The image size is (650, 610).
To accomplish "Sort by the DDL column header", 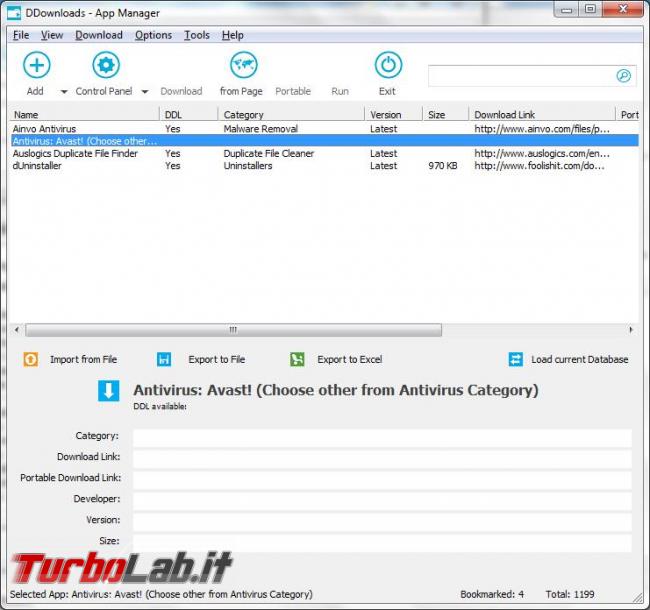I will tap(189, 115).
